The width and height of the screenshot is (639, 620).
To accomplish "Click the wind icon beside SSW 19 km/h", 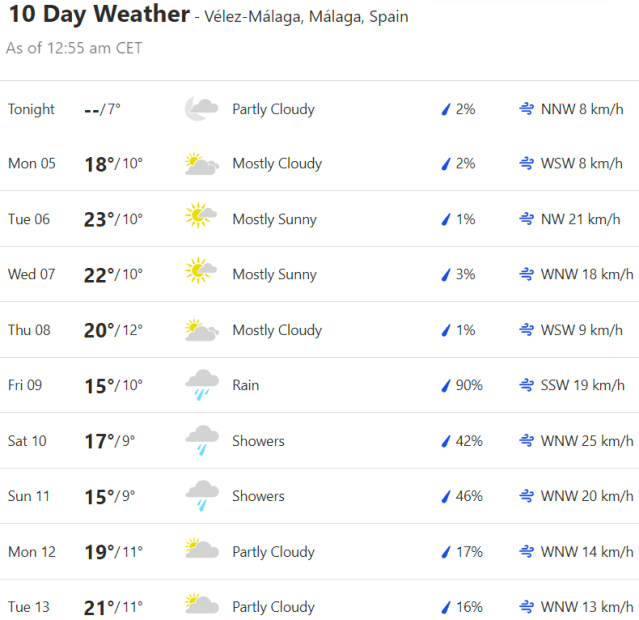I will (x=526, y=385).
